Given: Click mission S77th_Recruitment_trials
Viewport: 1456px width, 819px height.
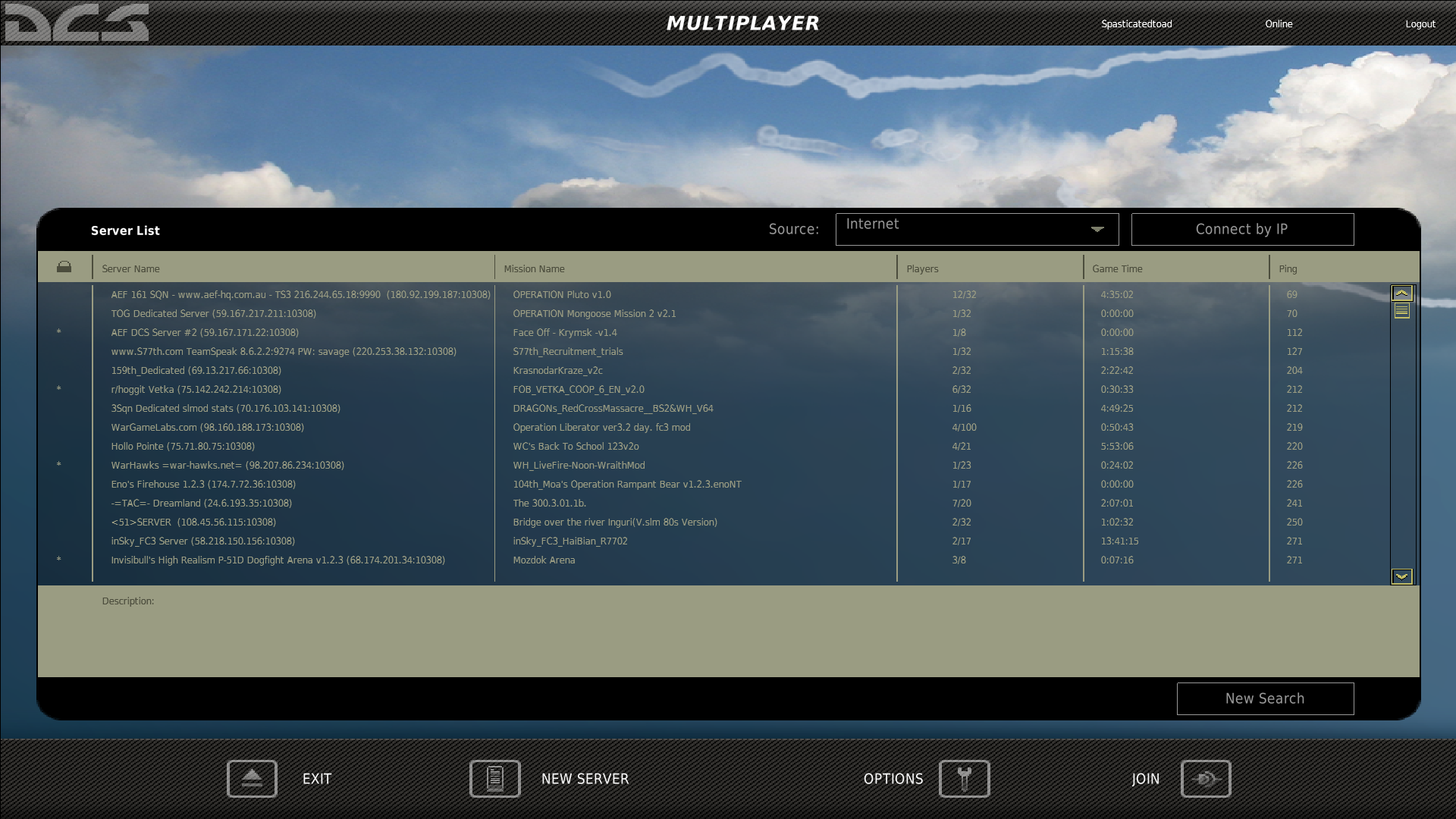Looking at the screenshot, I should point(567,351).
